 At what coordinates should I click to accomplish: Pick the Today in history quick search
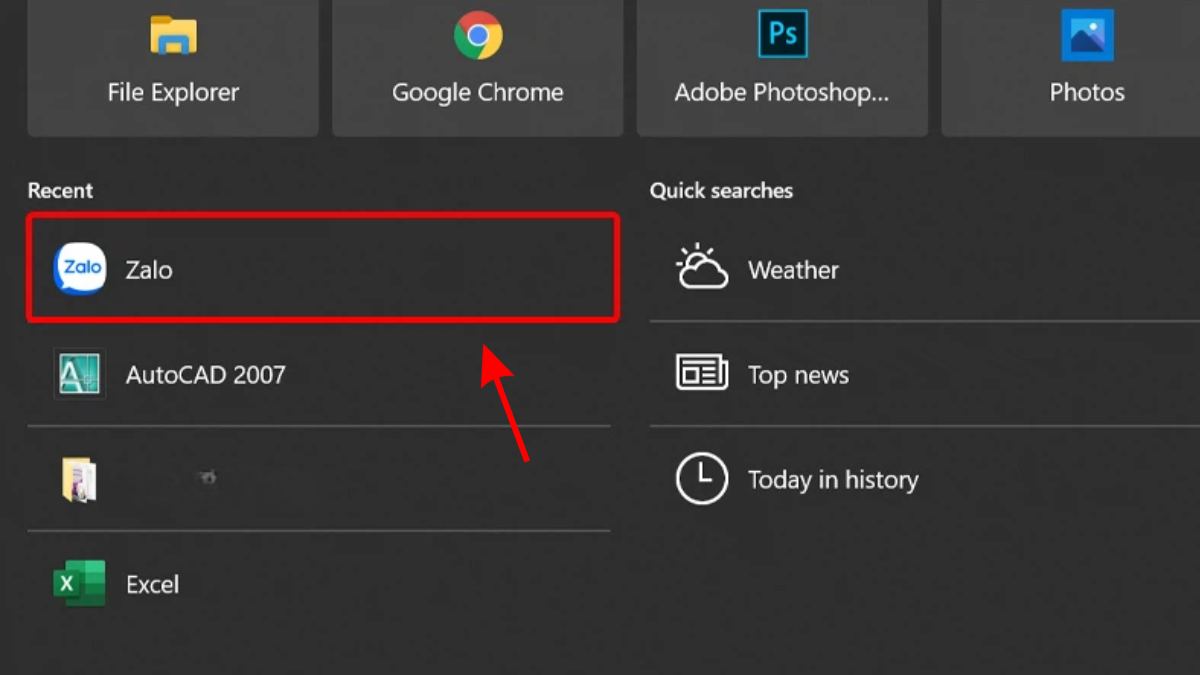pos(925,479)
